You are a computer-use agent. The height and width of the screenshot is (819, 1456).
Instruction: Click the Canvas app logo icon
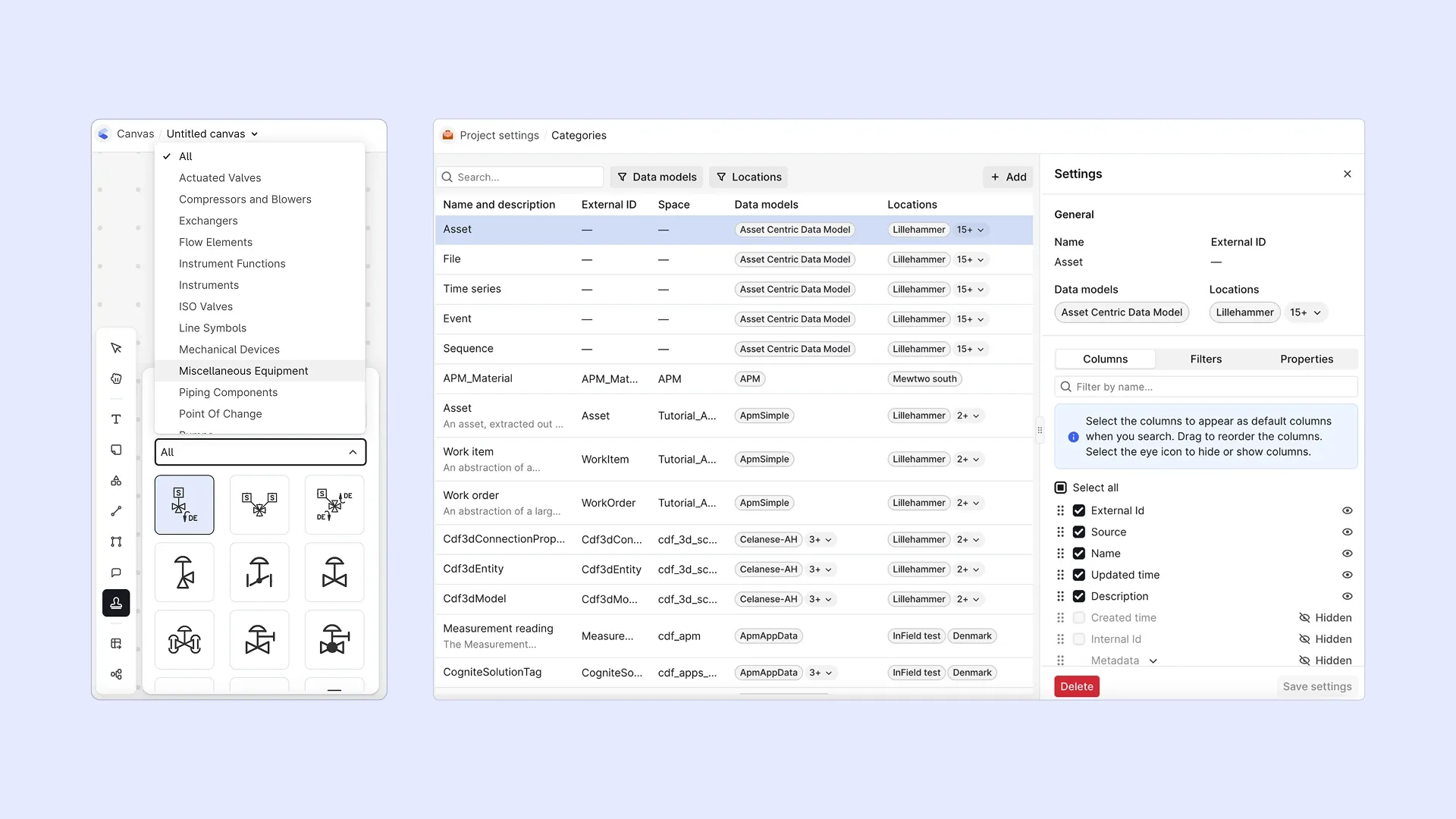click(104, 134)
